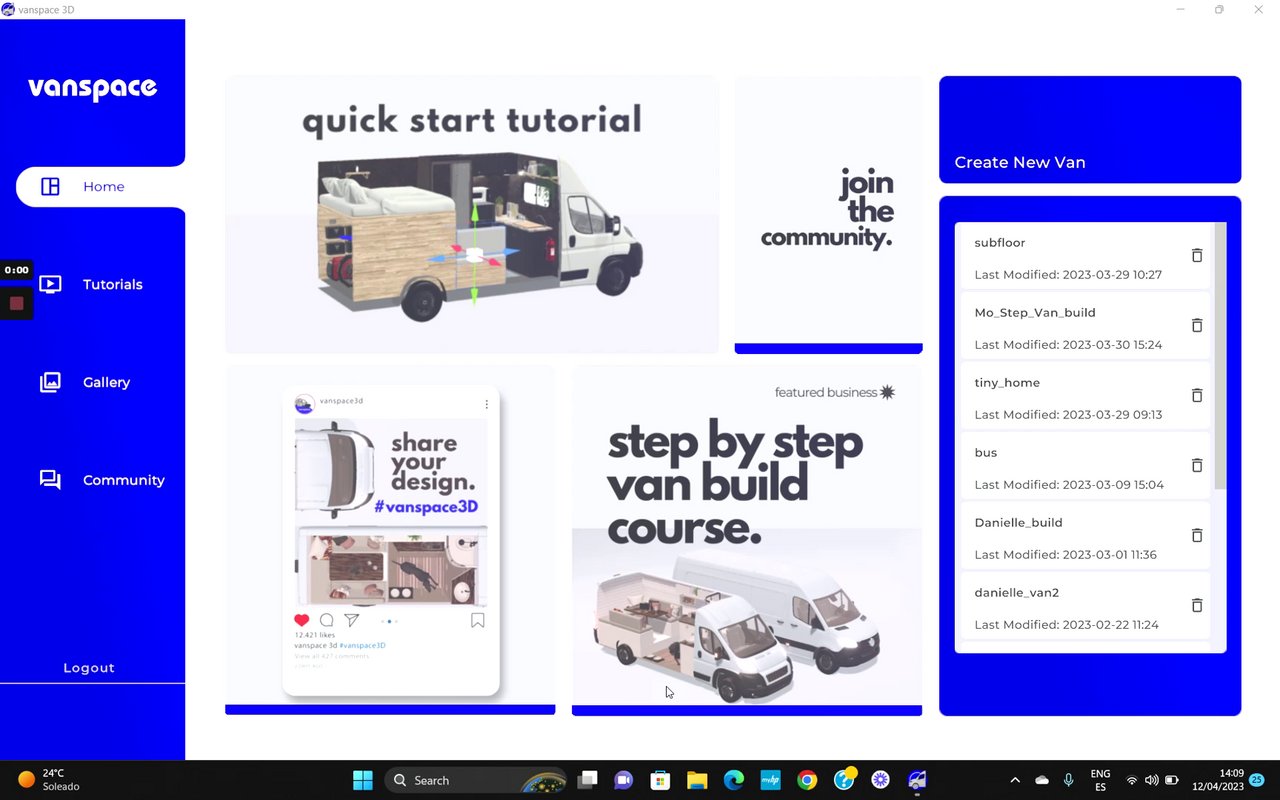This screenshot has height=800, width=1280.
Task: Open the Danielle_build project
Action: click(1083, 536)
